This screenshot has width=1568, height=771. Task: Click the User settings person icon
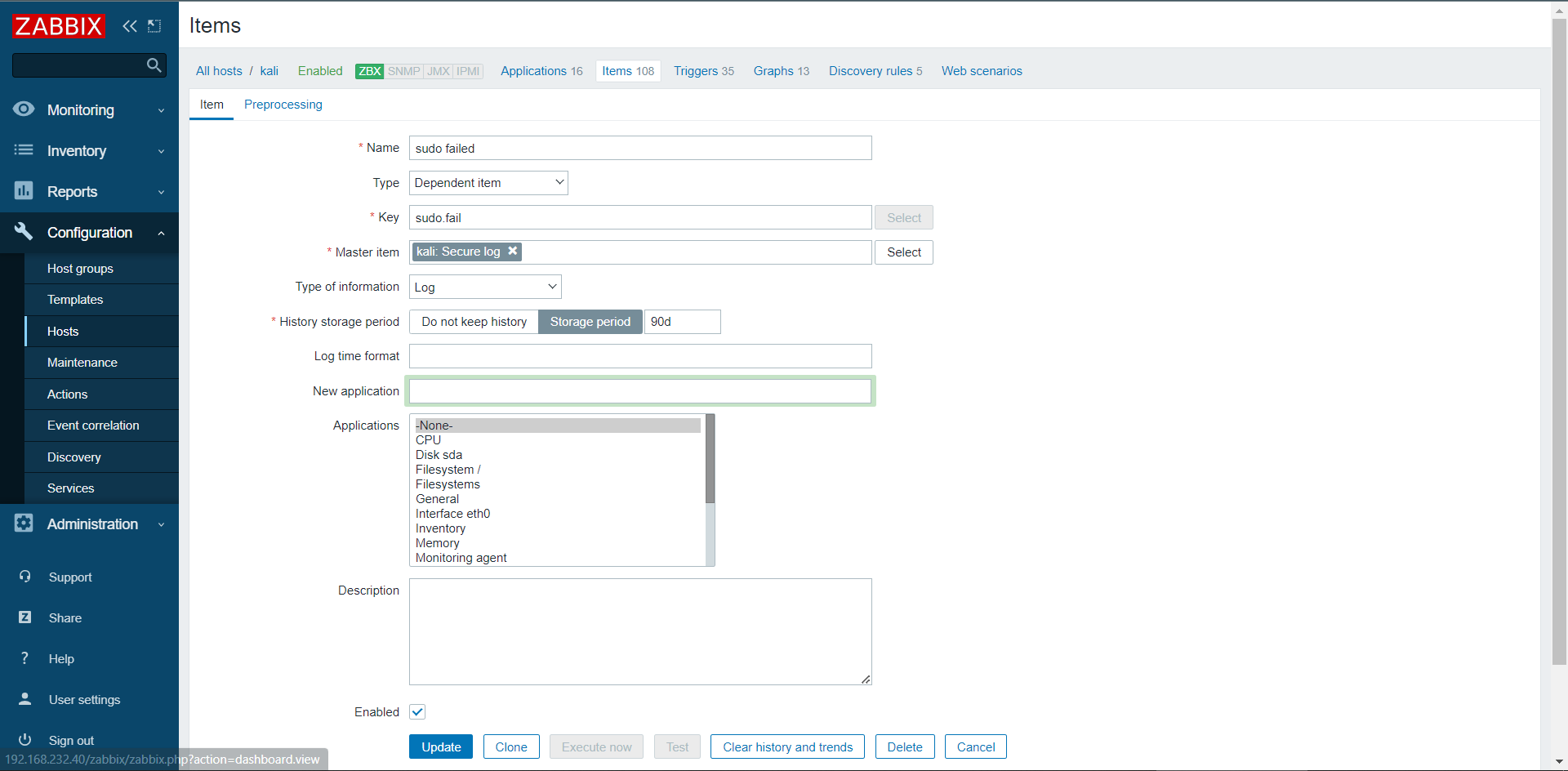pyautogui.click(x=24, y=699)
